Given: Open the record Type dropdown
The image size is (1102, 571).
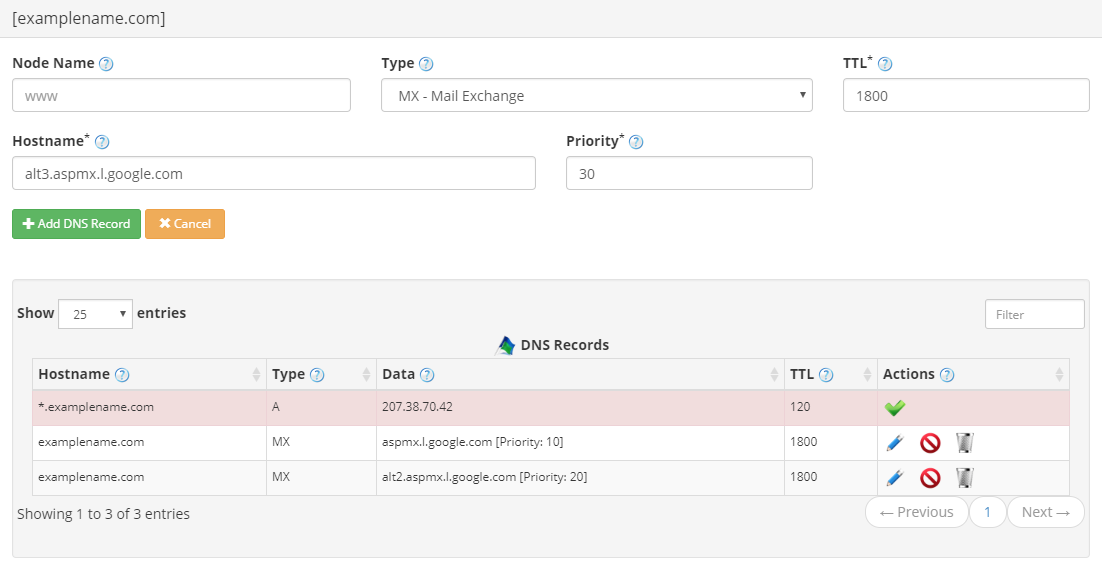Looking at the screenshot, I should click(x=596, y=96).
